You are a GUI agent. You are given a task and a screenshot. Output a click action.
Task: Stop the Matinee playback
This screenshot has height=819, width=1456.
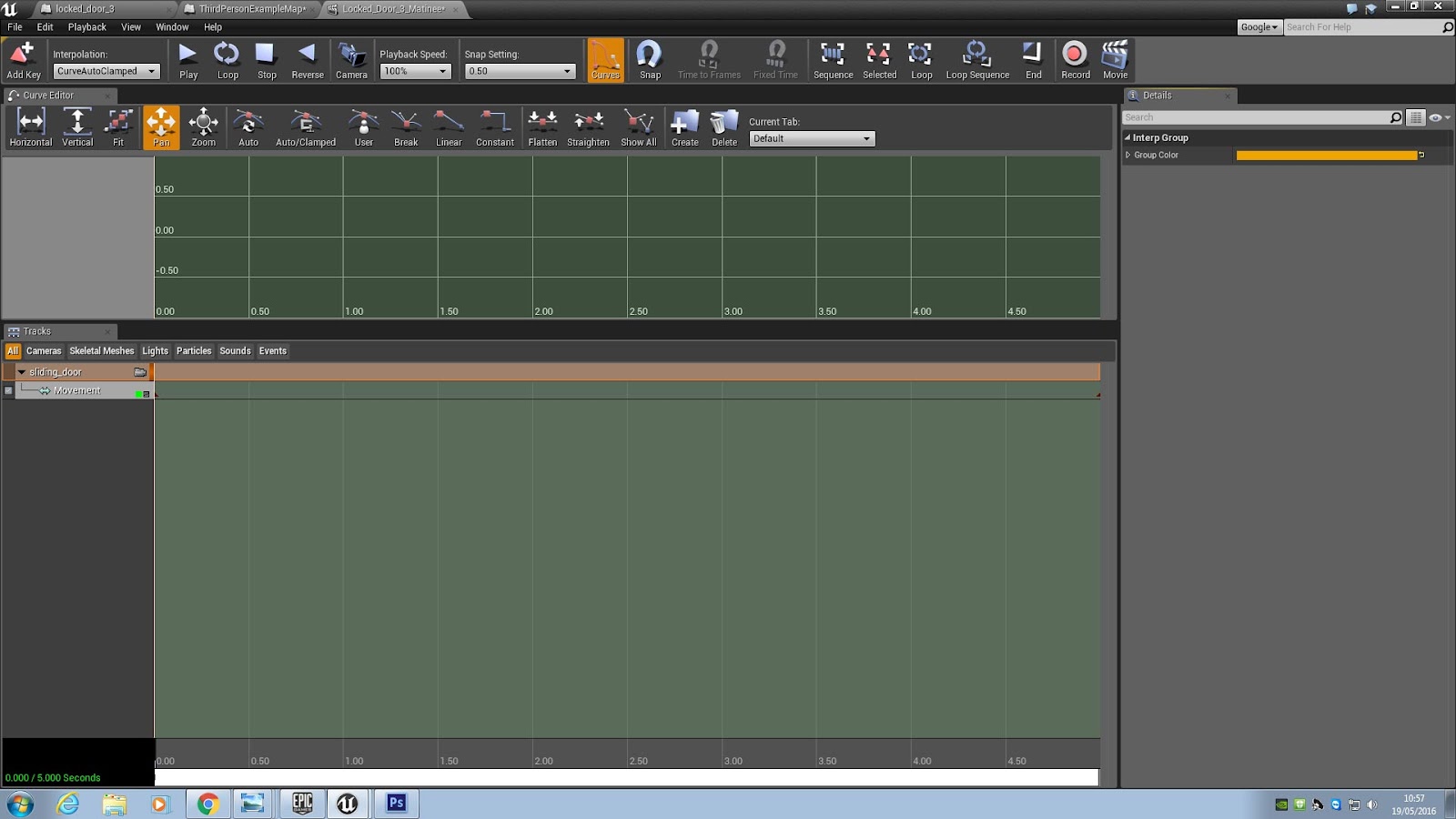(x=267, y=60)
